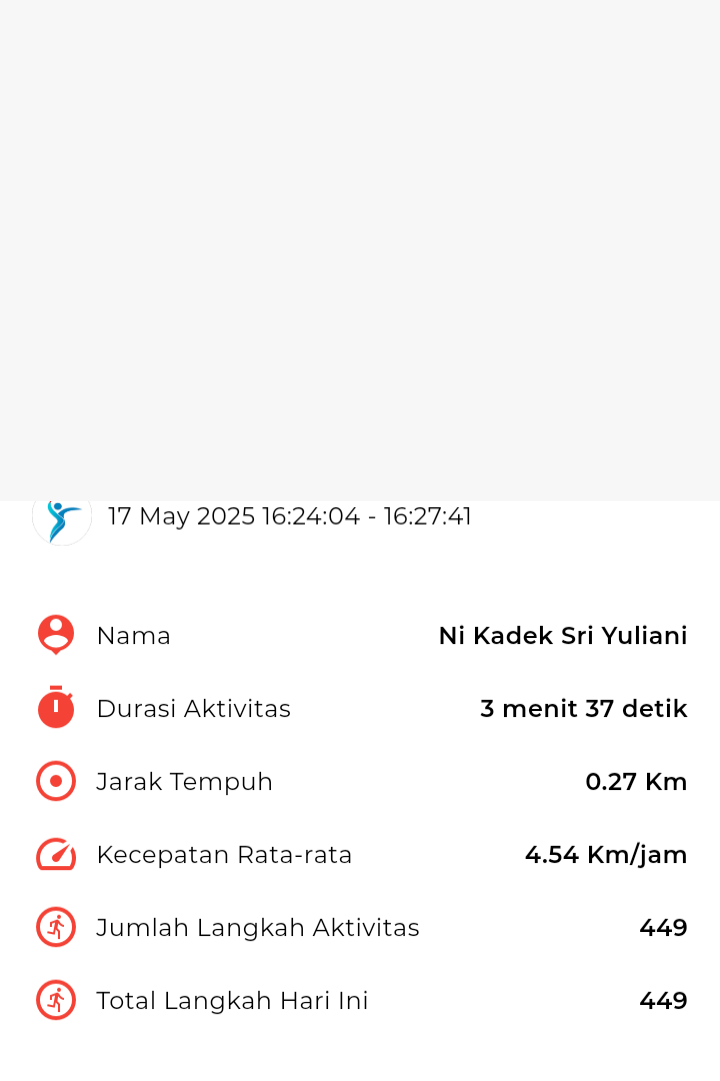Image resolution: width=720 pixels, height=1081 pixels.
Task: Click the runner icon for Jumlah Langkah Aktivitas
Action: [x=56, y=927]
